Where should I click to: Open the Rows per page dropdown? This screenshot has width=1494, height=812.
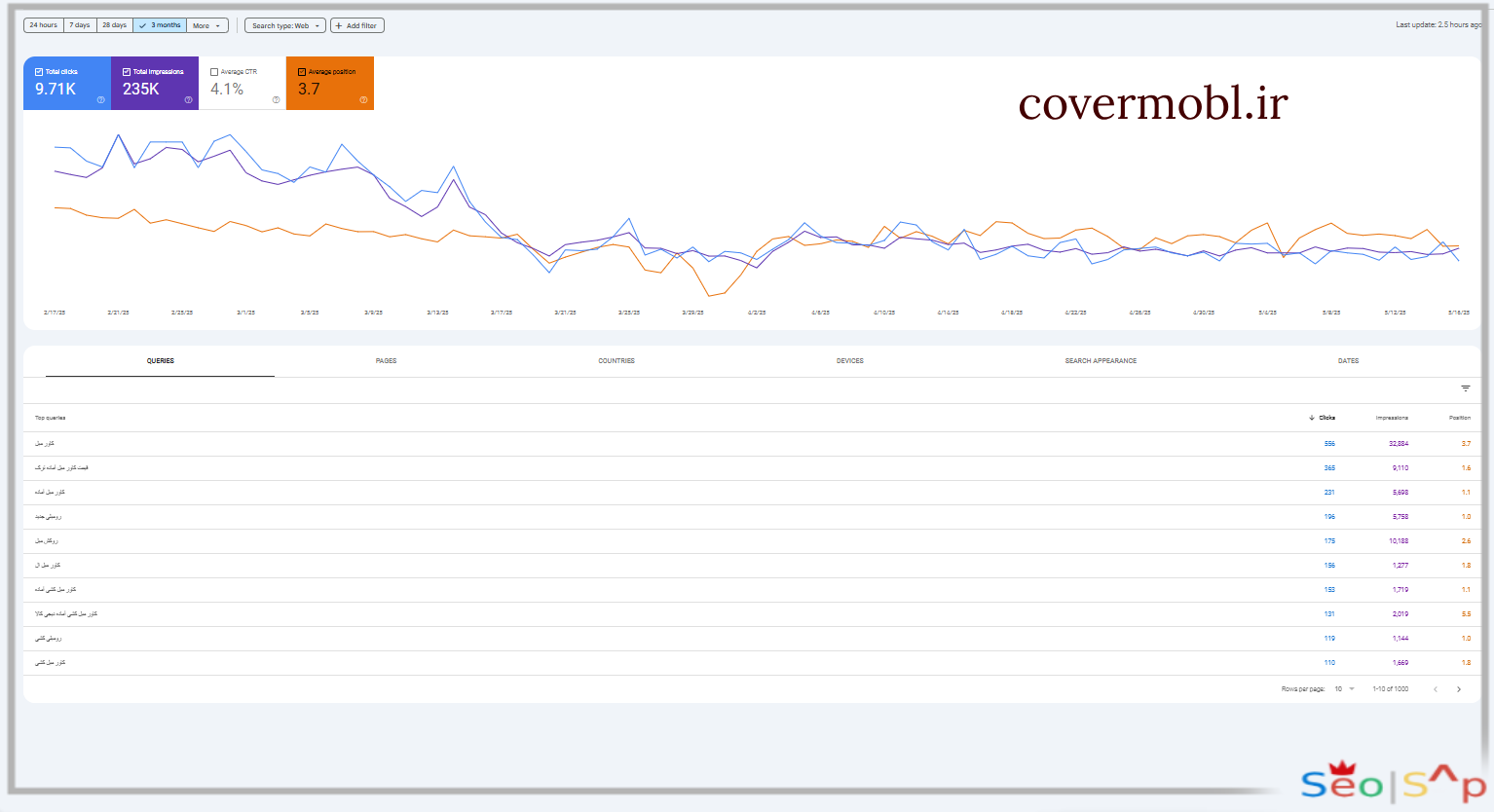pyautogui.click(x=1344, y=689)
